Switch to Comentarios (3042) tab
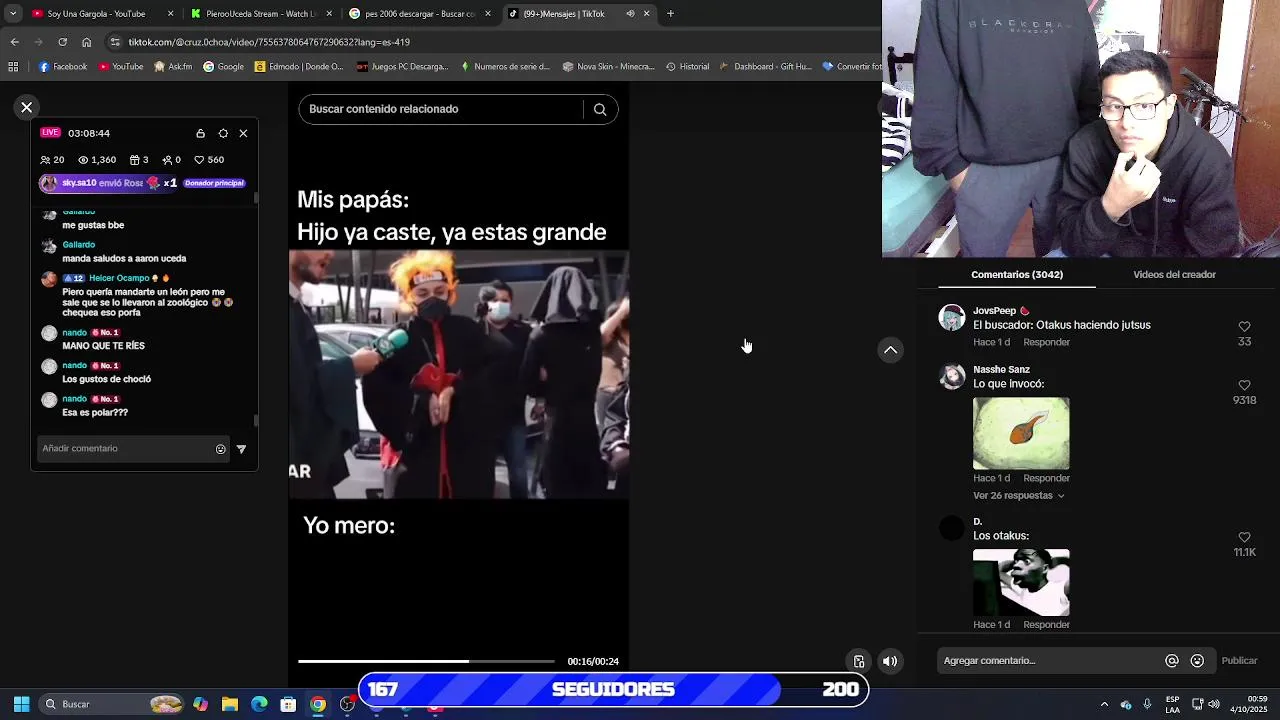Viewport: 1280px width, 720px height. (x=1017, y=274)
